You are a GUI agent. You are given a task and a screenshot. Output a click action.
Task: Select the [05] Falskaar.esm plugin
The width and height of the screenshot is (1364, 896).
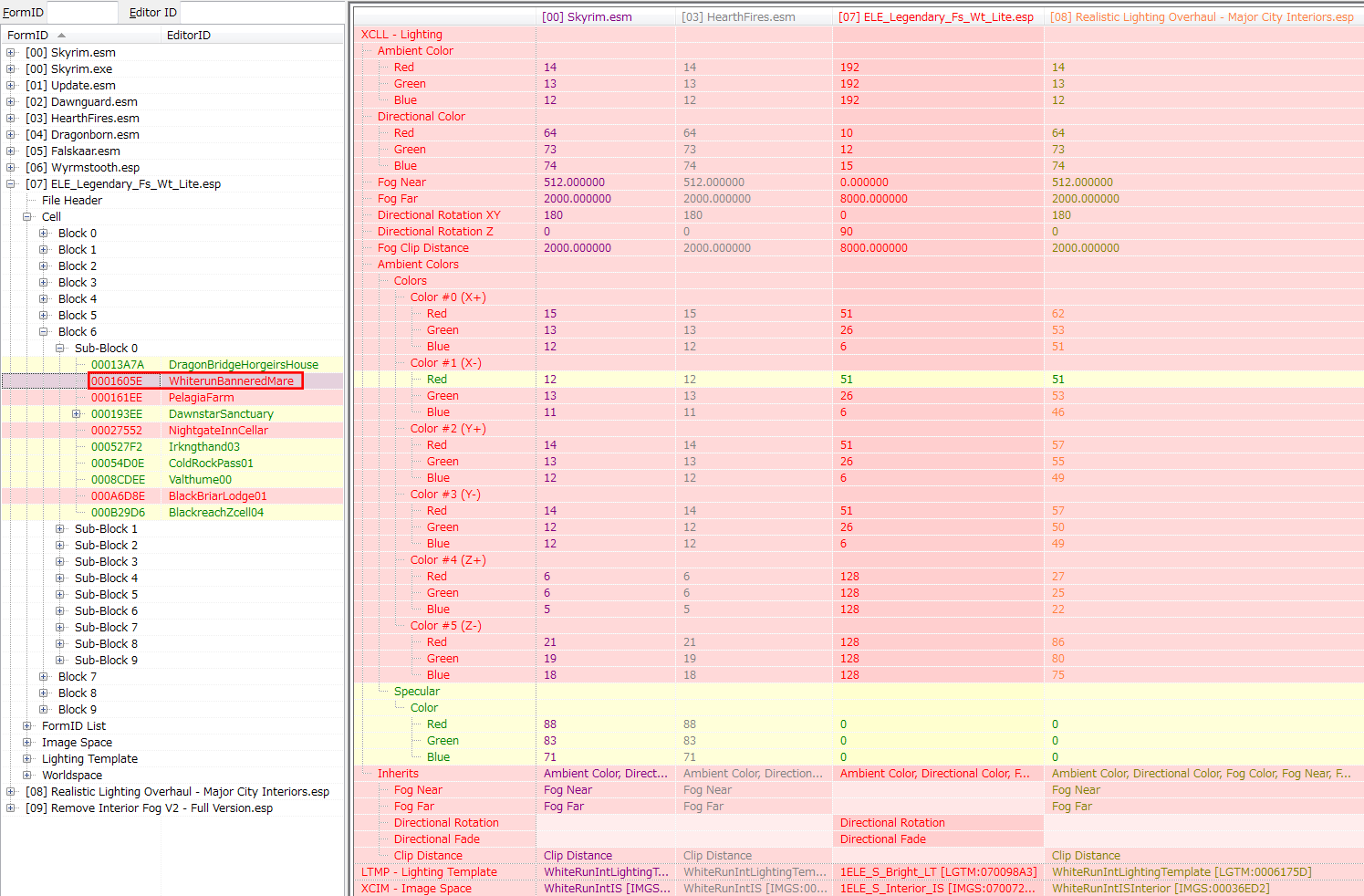click(73, 151)
